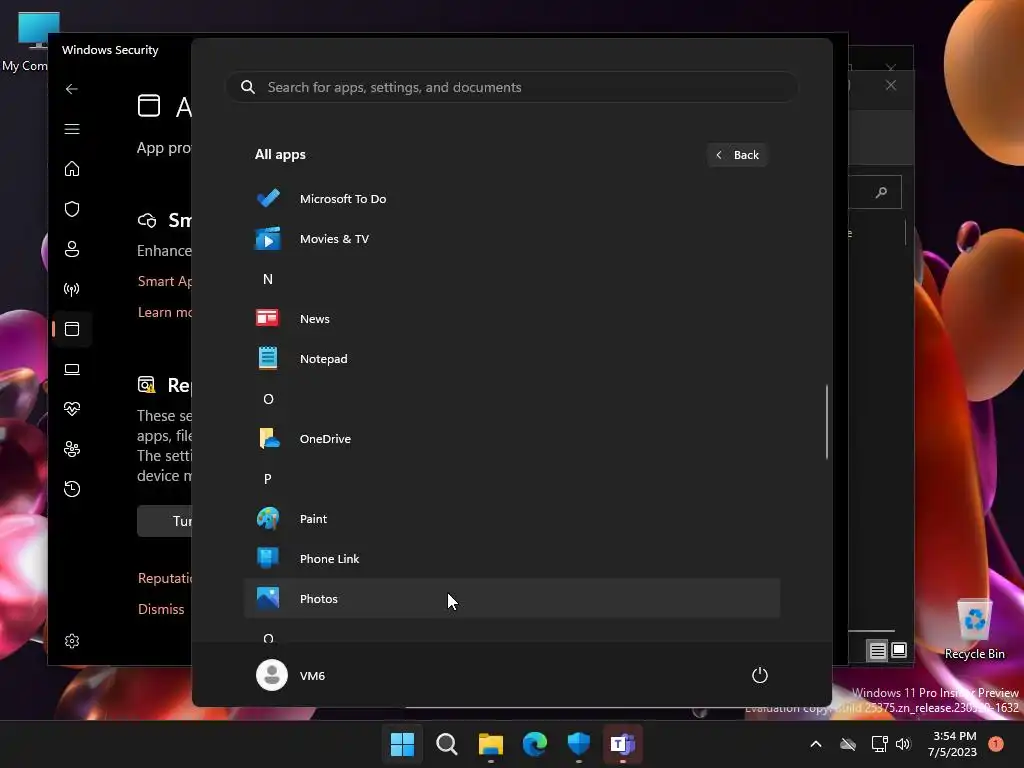
Task: Open the network tray icon
Action: click(879, 744)
